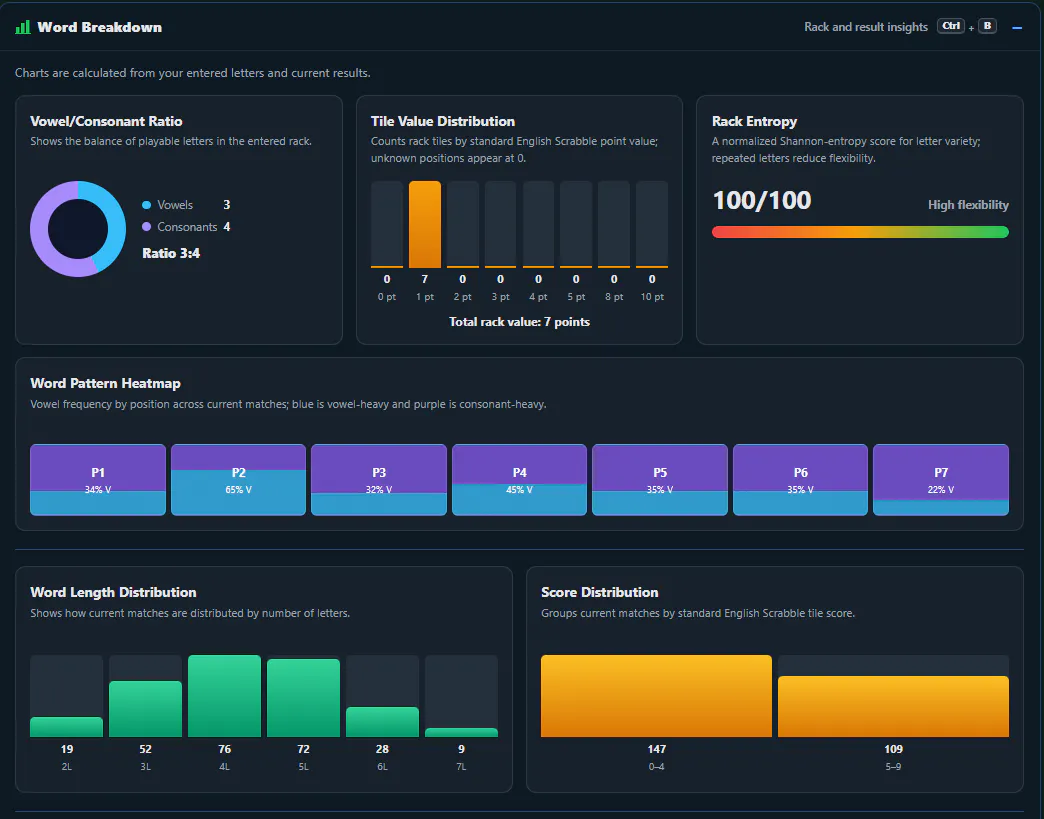Click the 76 count under 4L bar

pyautogui.click(x=224, y=749)
